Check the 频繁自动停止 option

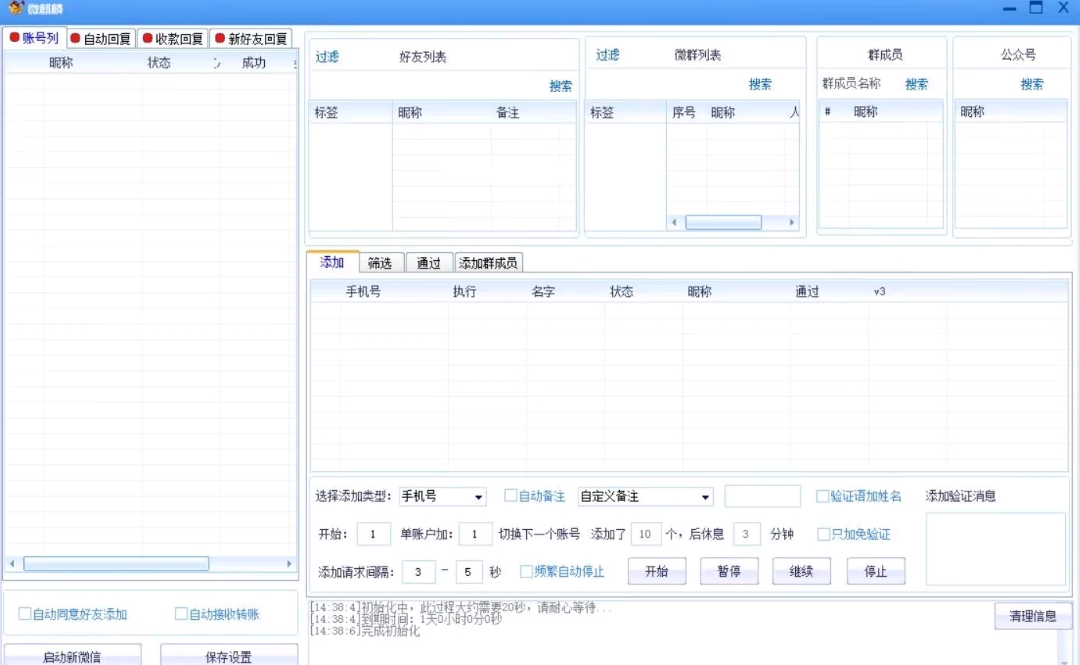pyautogui.click(x=526, y=572)
